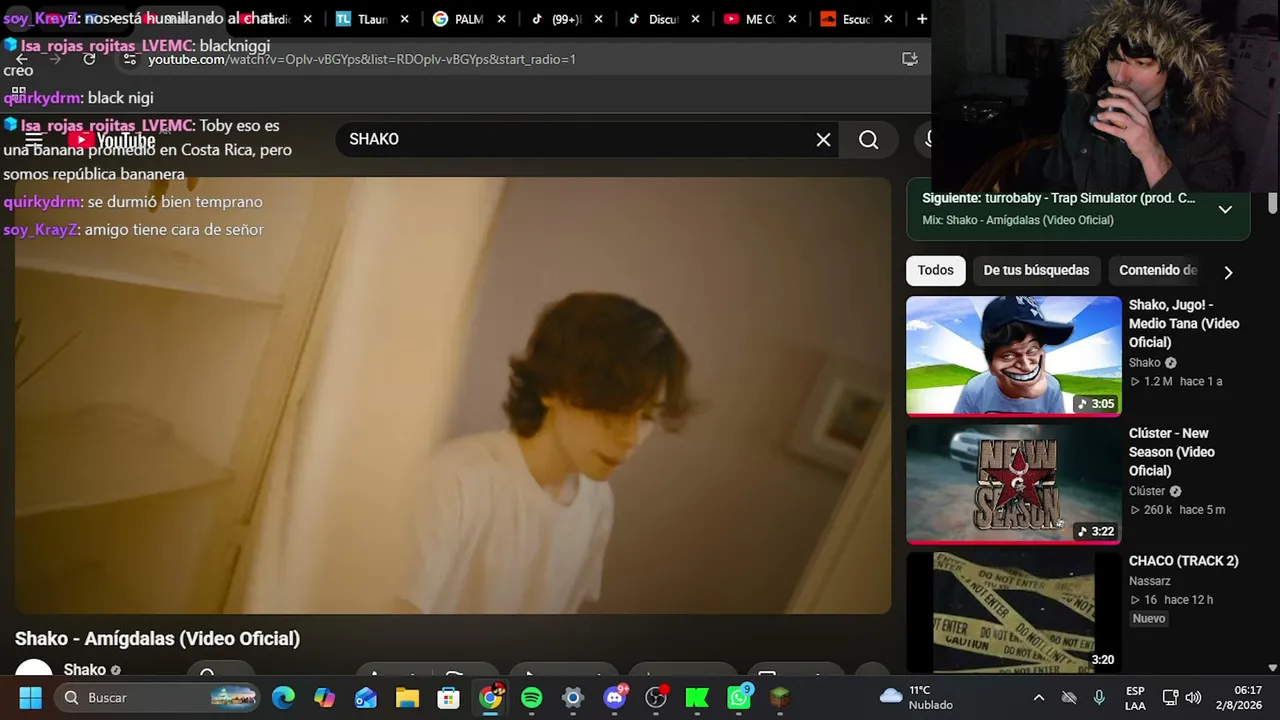
Task: Open WhatsApp from the taskbar
Action: [738, 697]
